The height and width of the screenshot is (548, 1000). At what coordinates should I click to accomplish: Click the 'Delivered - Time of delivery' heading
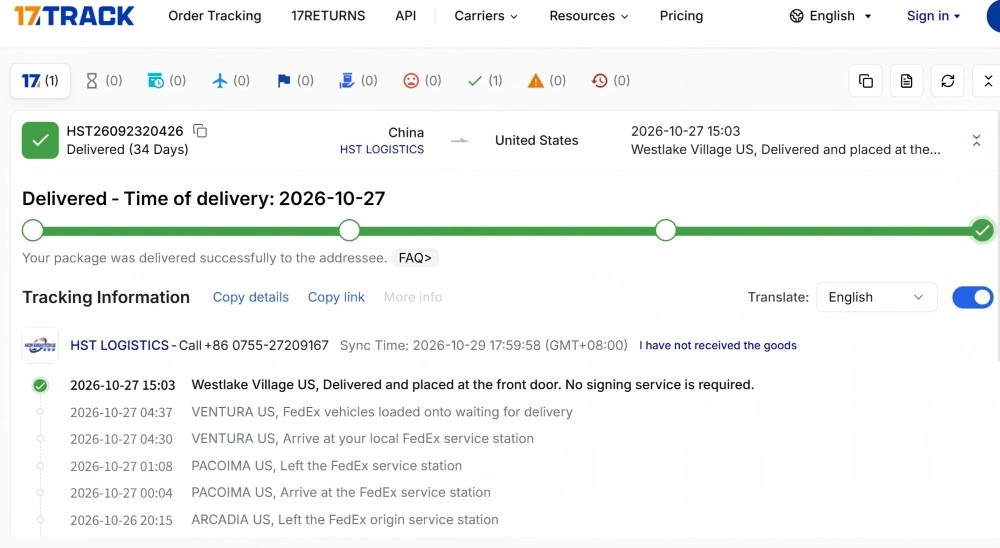tap(203, 198)
